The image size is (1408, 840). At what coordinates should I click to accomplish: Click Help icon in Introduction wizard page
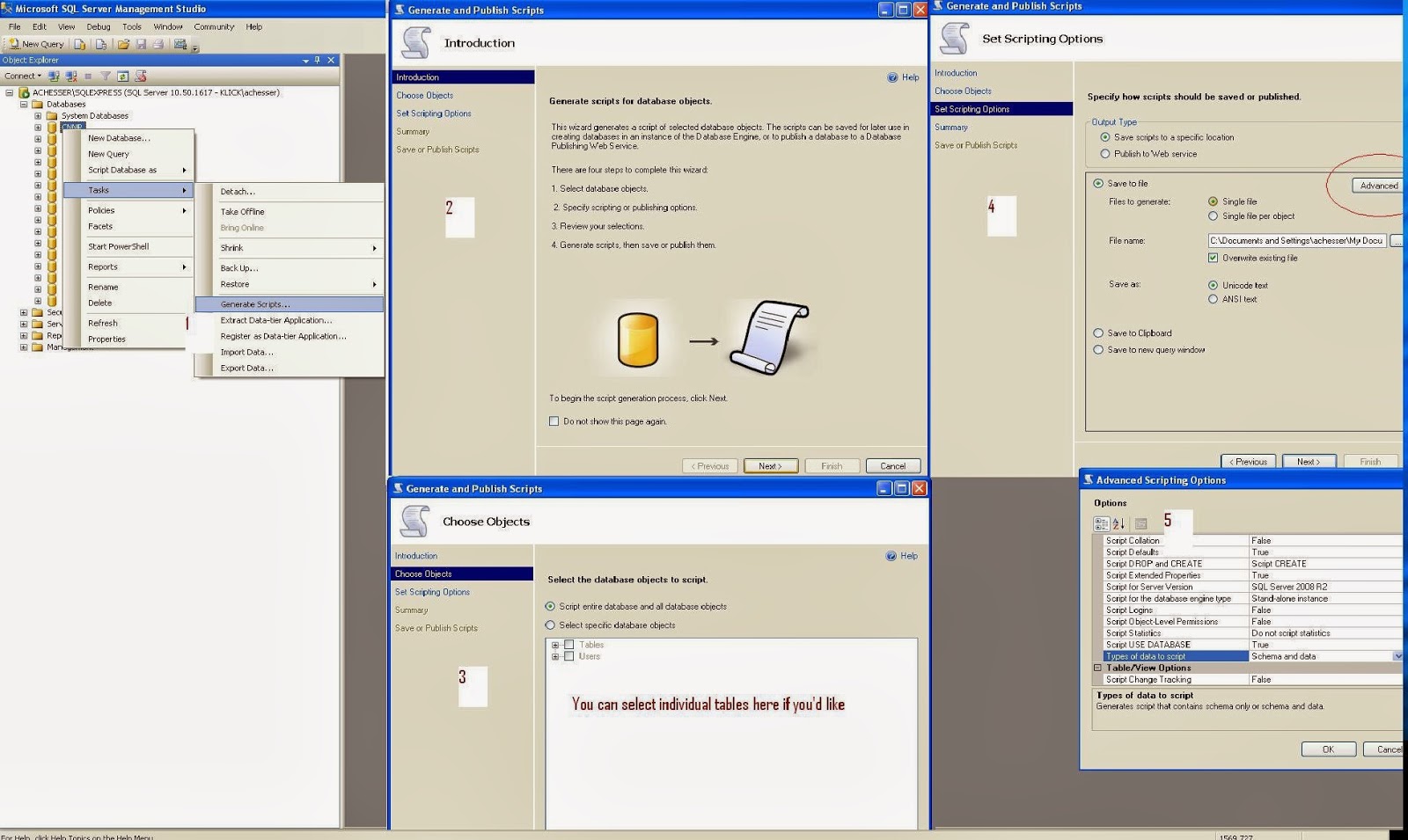[x=892, y=77]
